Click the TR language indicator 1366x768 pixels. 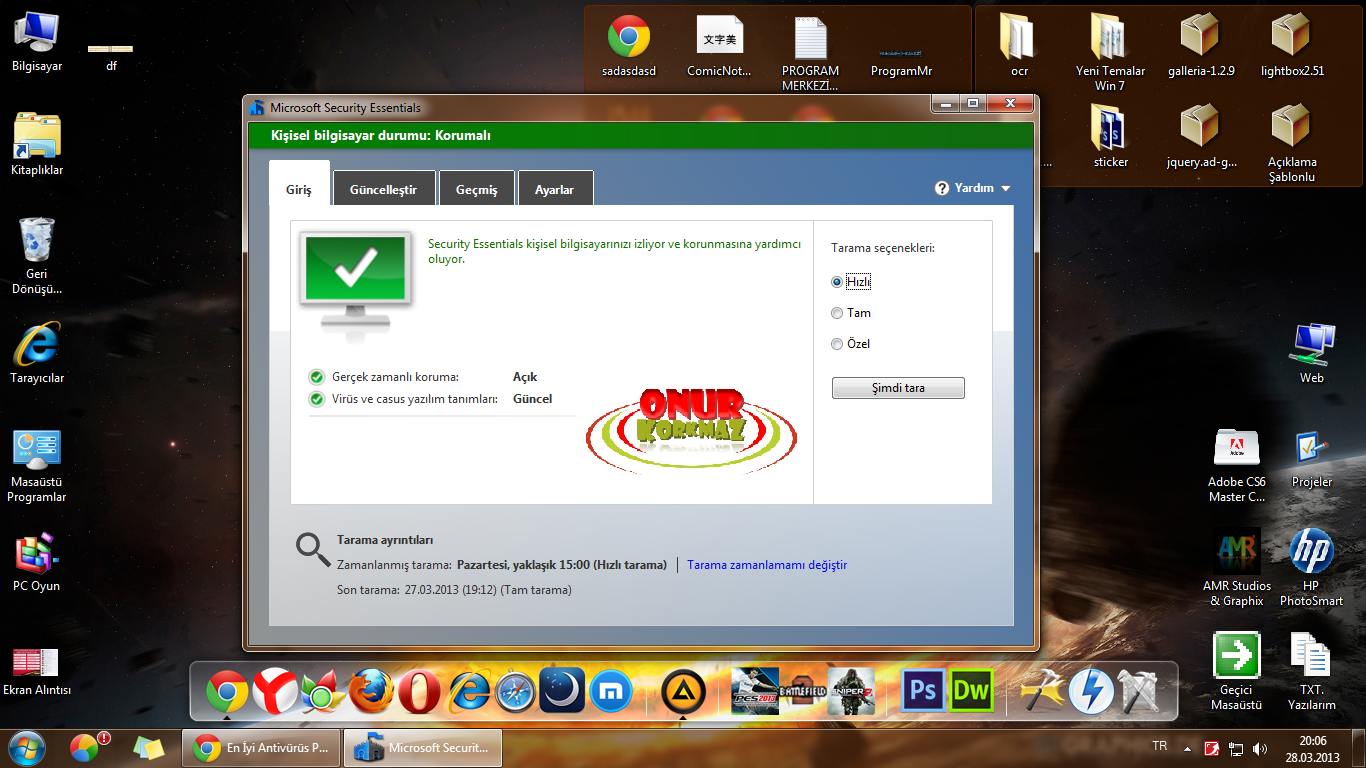(1159, 747)
